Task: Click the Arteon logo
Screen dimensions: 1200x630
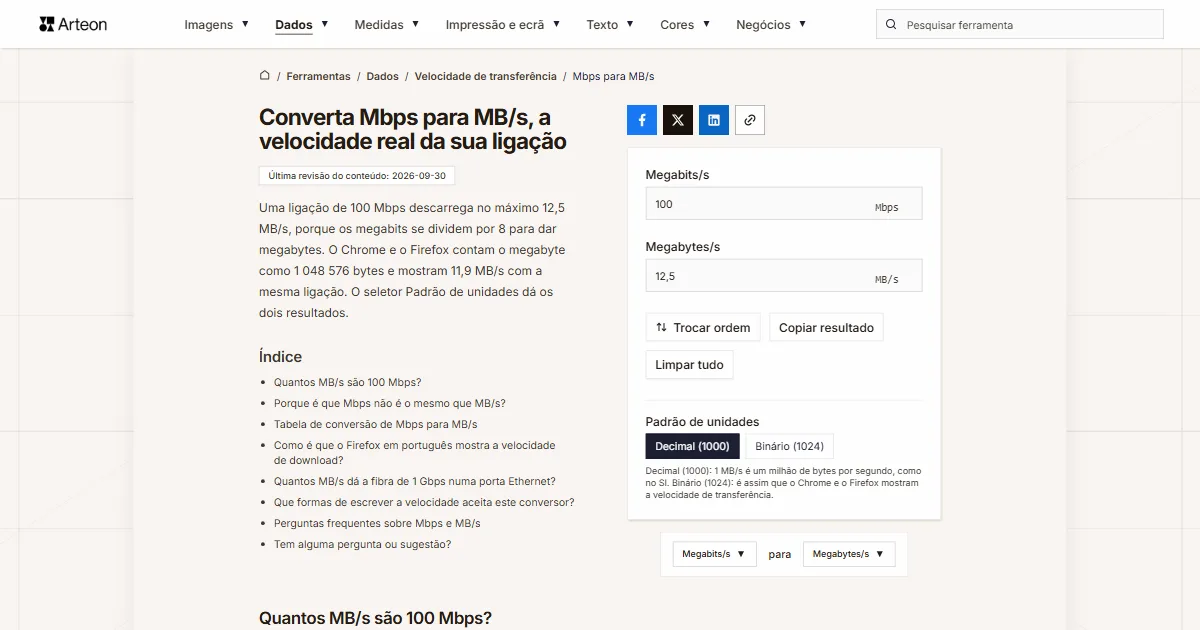Action: click(73, 24)
